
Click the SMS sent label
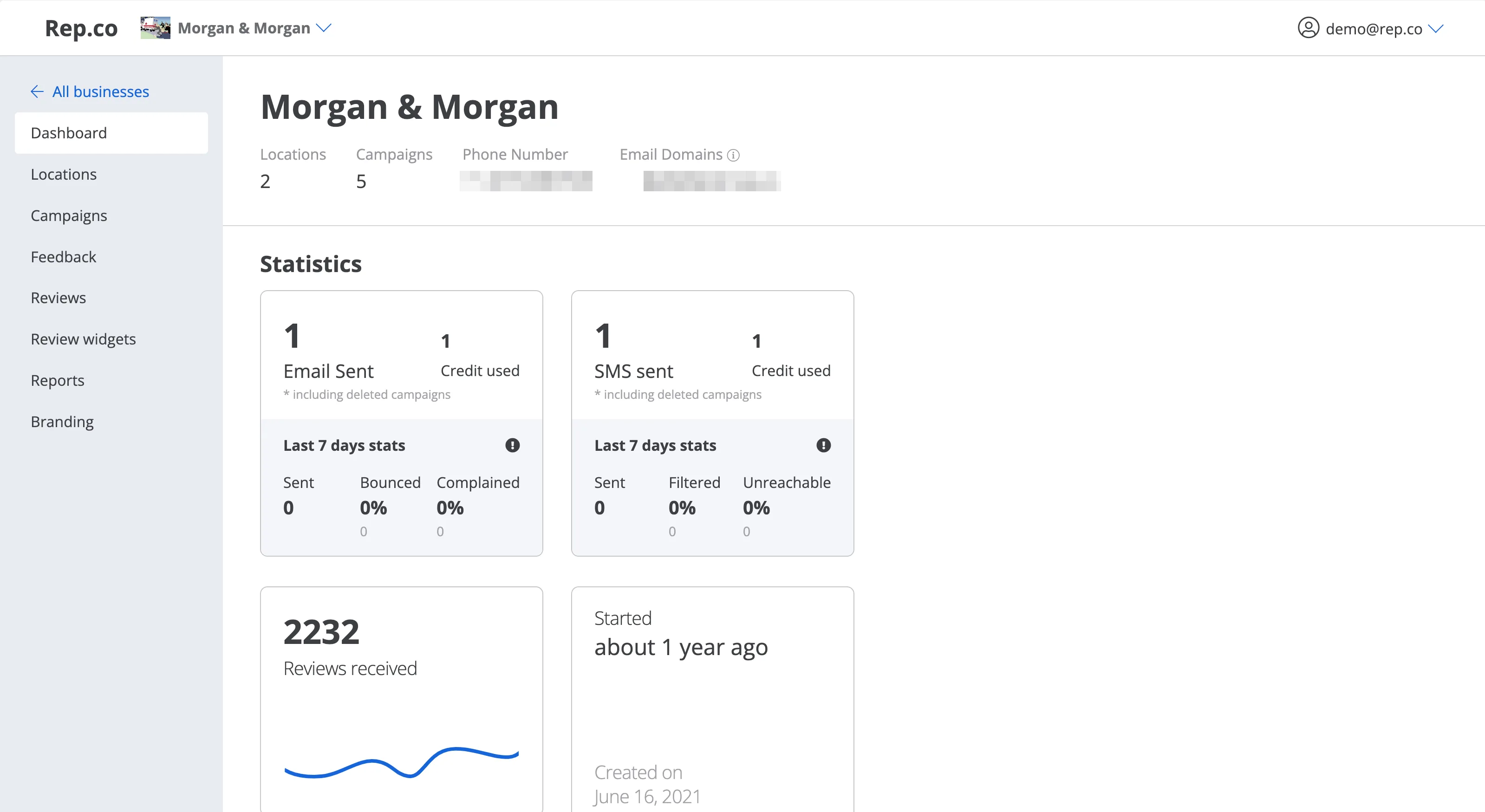pos(633,371)
